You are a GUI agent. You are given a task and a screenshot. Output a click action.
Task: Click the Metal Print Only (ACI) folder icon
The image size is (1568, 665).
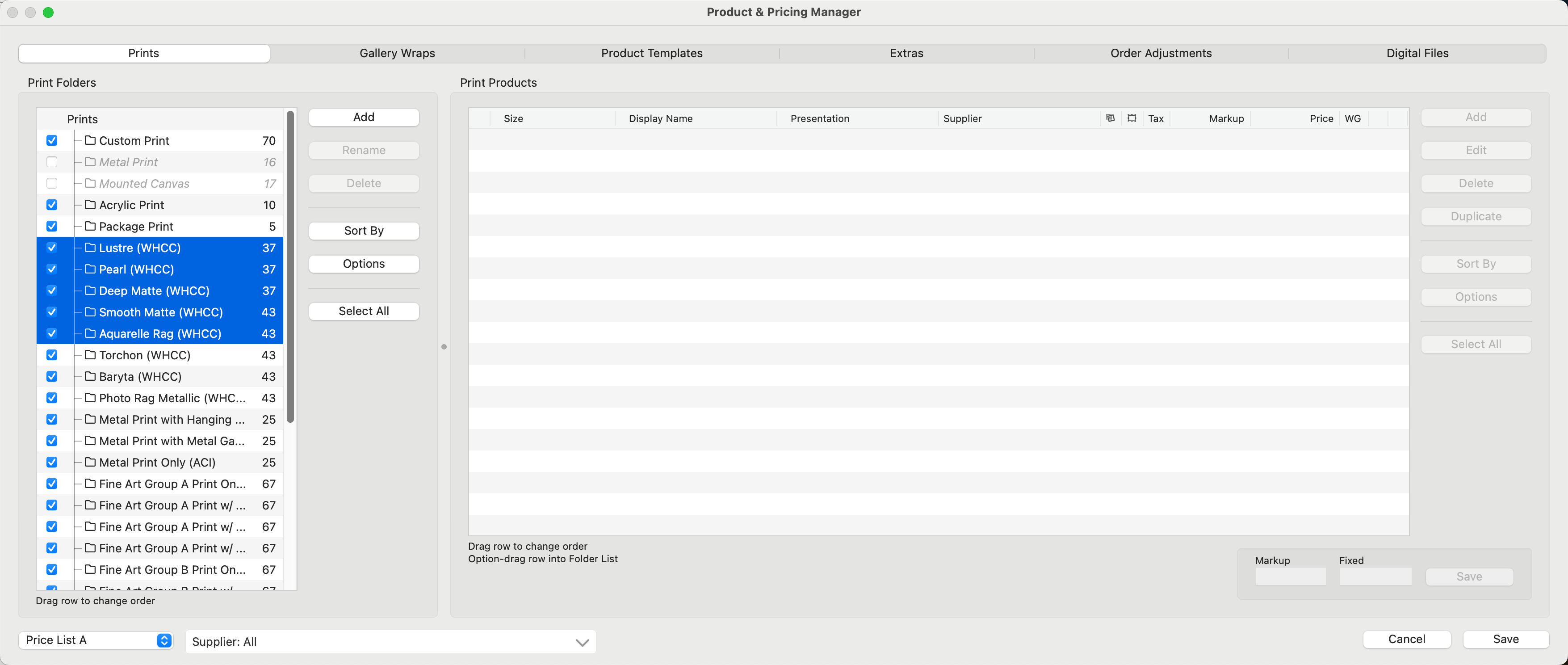tap(90, 462)
